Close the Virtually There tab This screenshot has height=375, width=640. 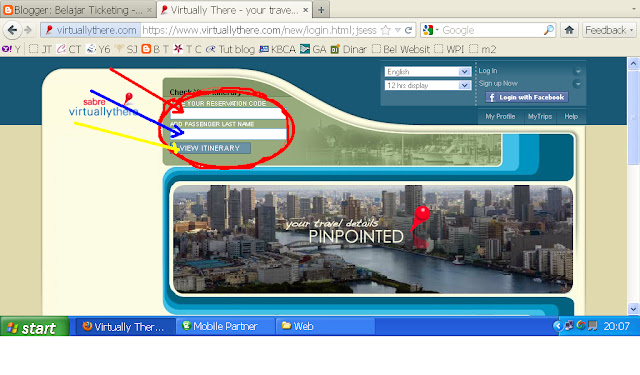click(x=305, y=10)
